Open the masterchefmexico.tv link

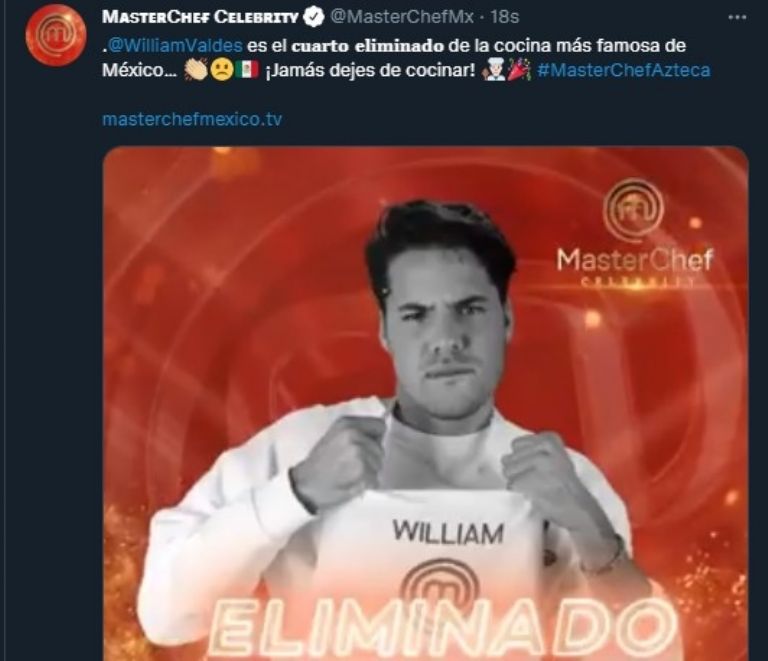[192, 119]
